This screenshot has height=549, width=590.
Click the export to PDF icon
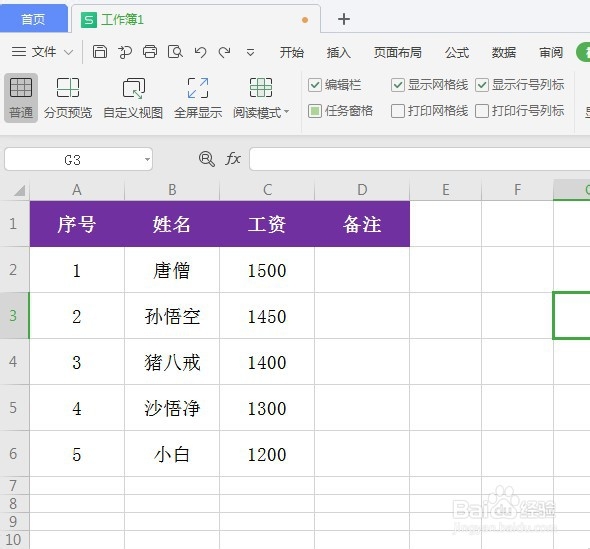pos(125,52)
